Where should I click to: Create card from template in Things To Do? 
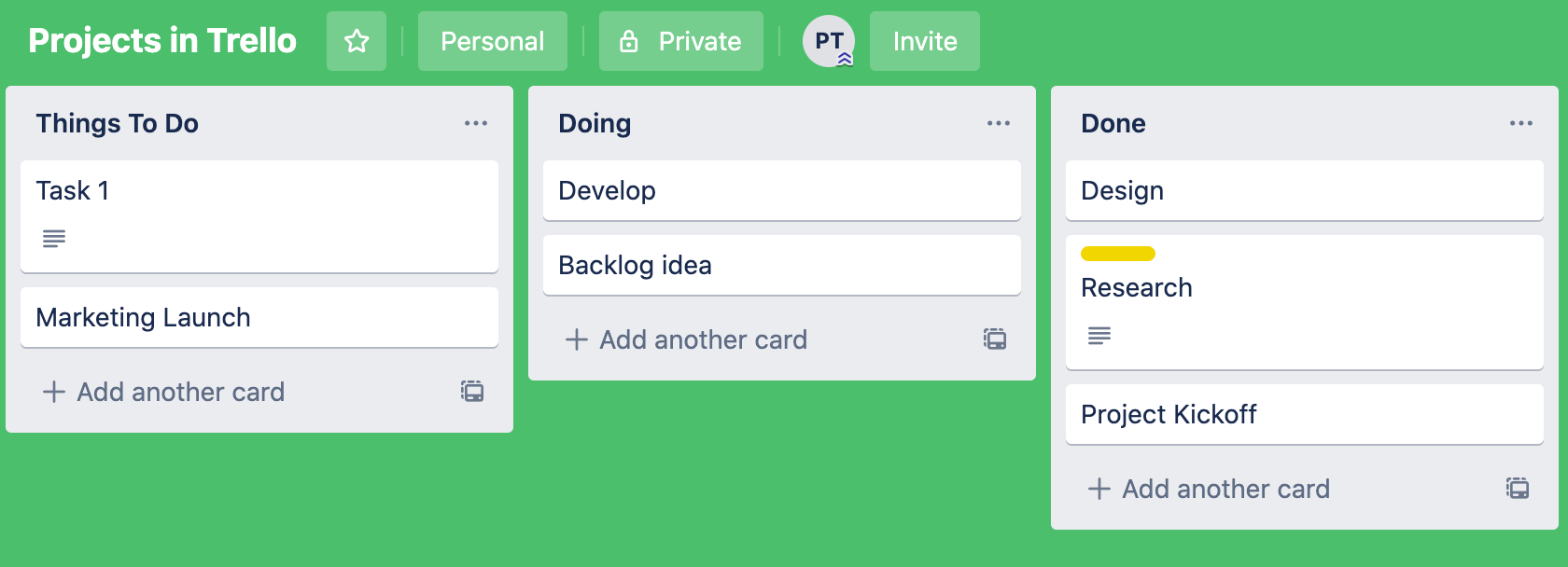(x=472, y=392)
